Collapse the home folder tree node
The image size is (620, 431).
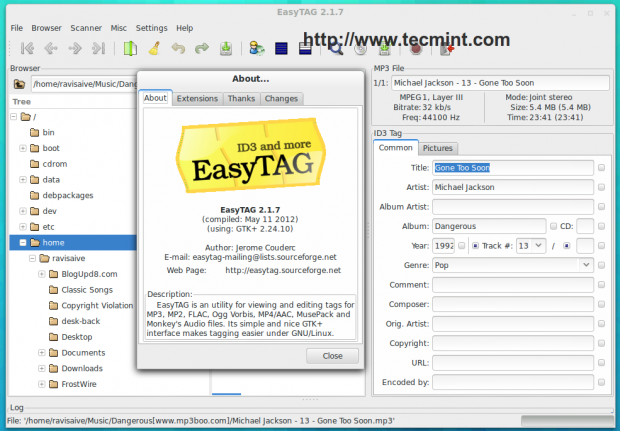tap(23, 242)
